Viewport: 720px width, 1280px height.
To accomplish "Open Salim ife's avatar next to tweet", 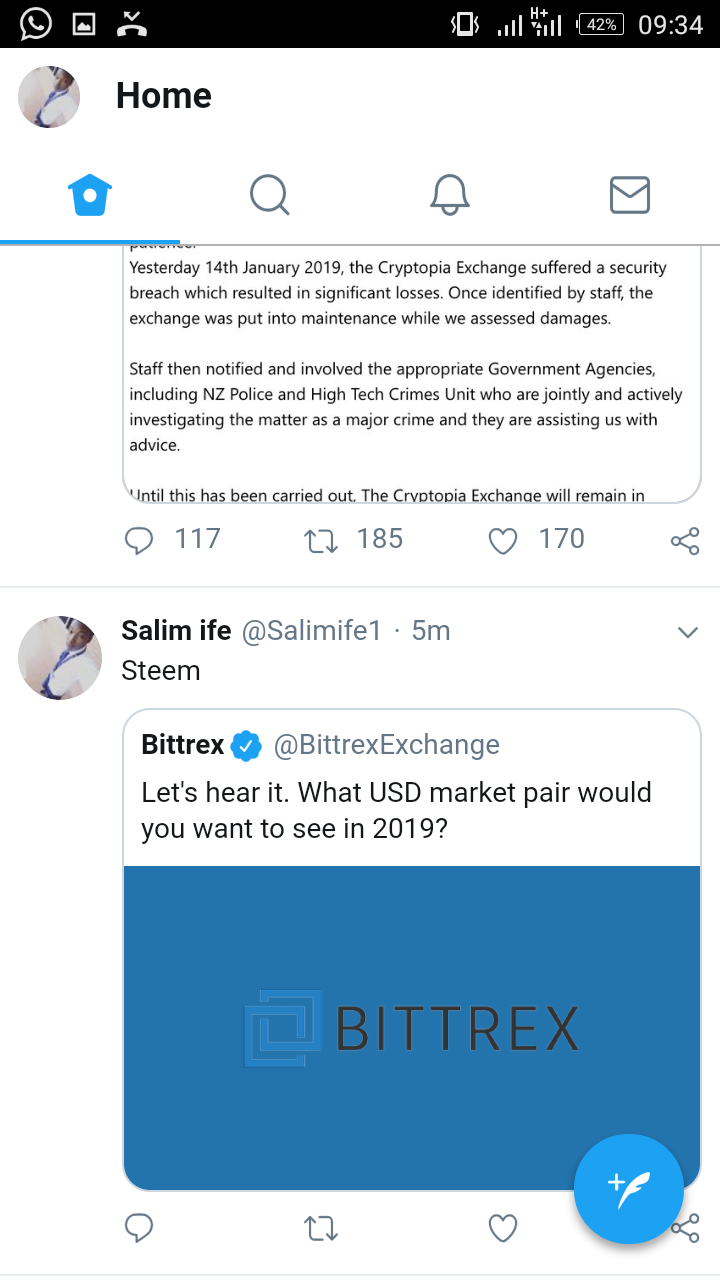I will coord(60,657).
